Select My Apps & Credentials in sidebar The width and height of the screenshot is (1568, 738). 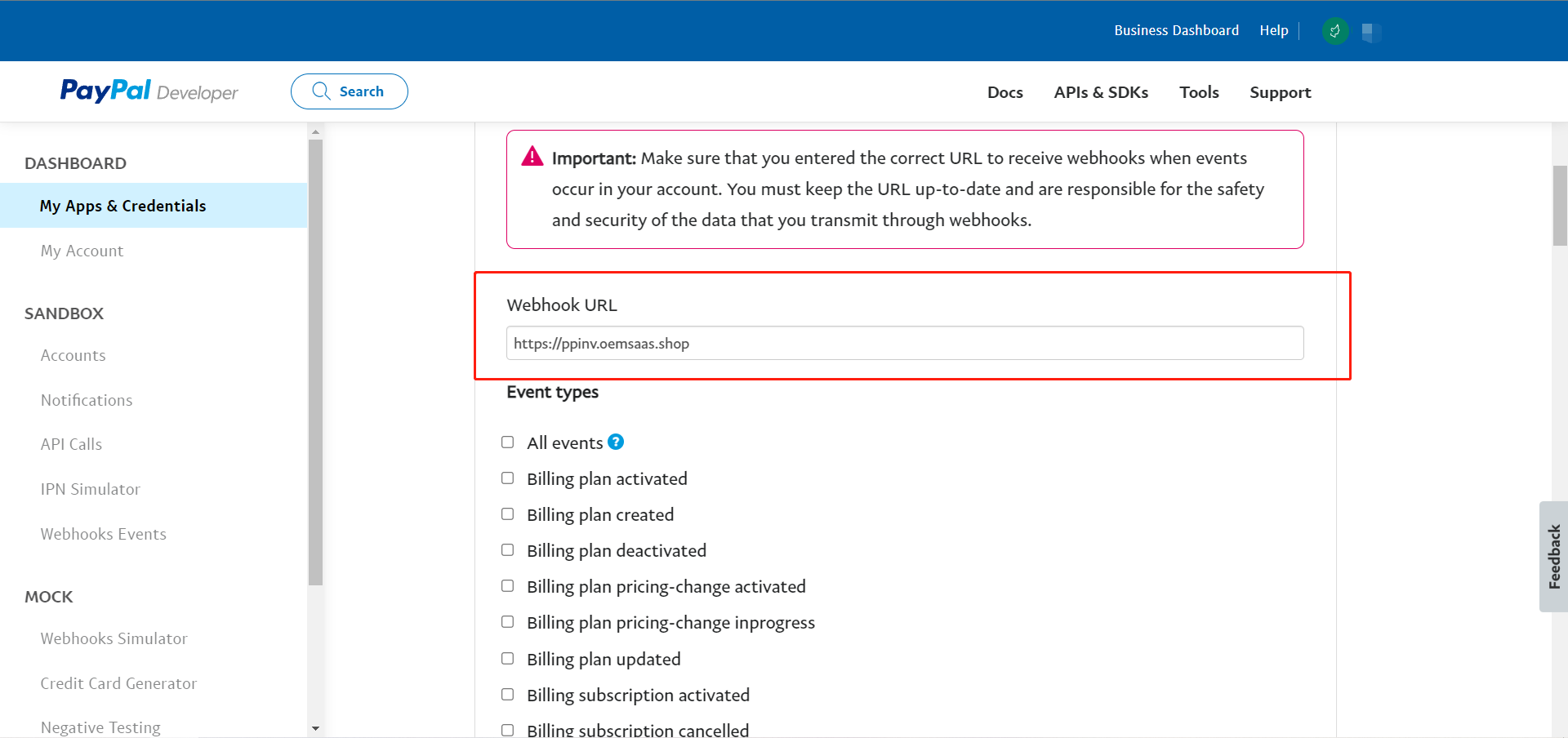pos(154,206)
